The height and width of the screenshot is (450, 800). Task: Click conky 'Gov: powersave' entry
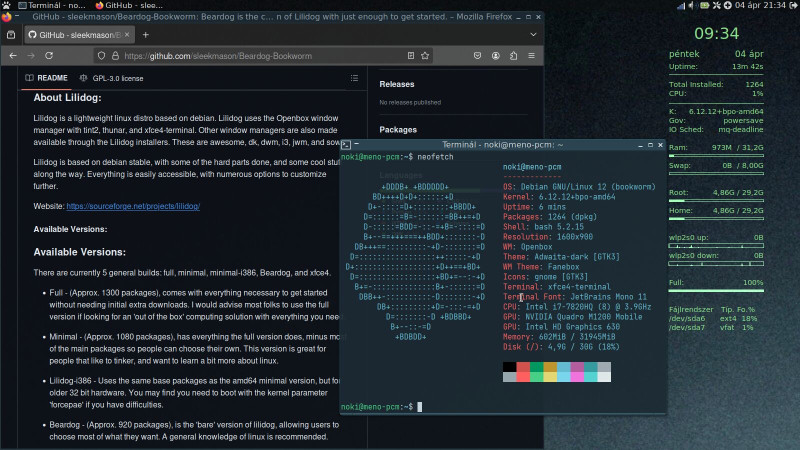tap(716, 120)
